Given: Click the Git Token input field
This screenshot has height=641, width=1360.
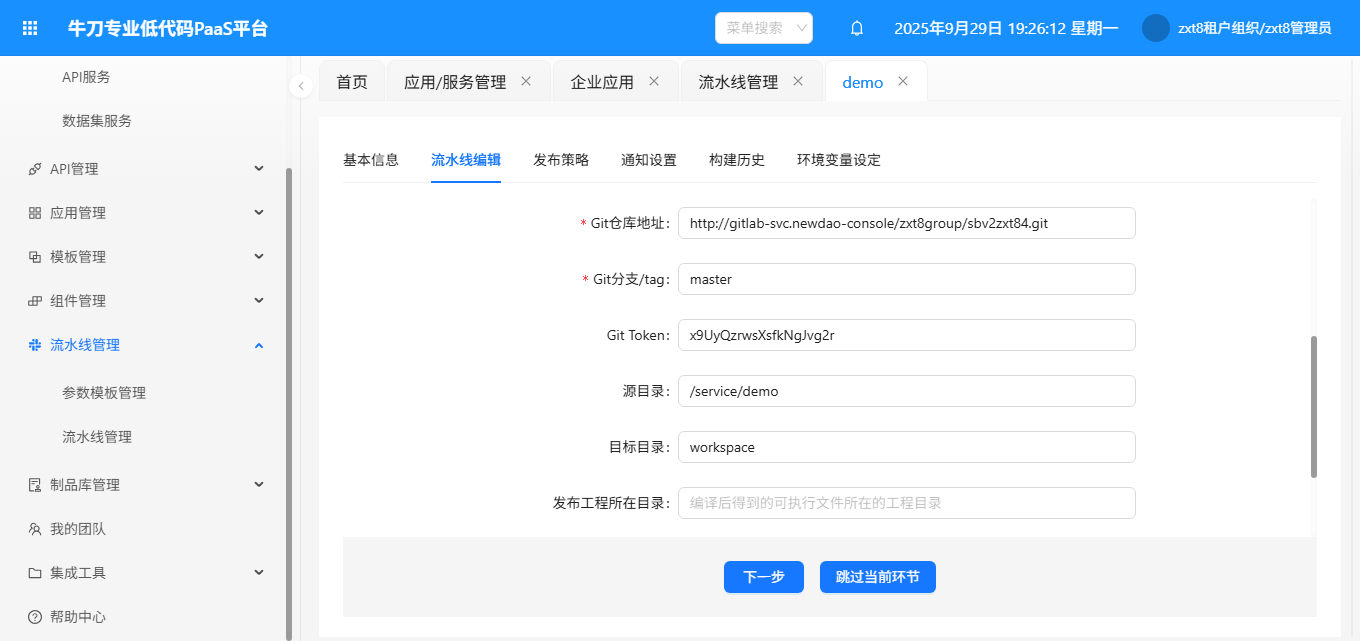Looking at the screenshot, I should tap(906, 335).
